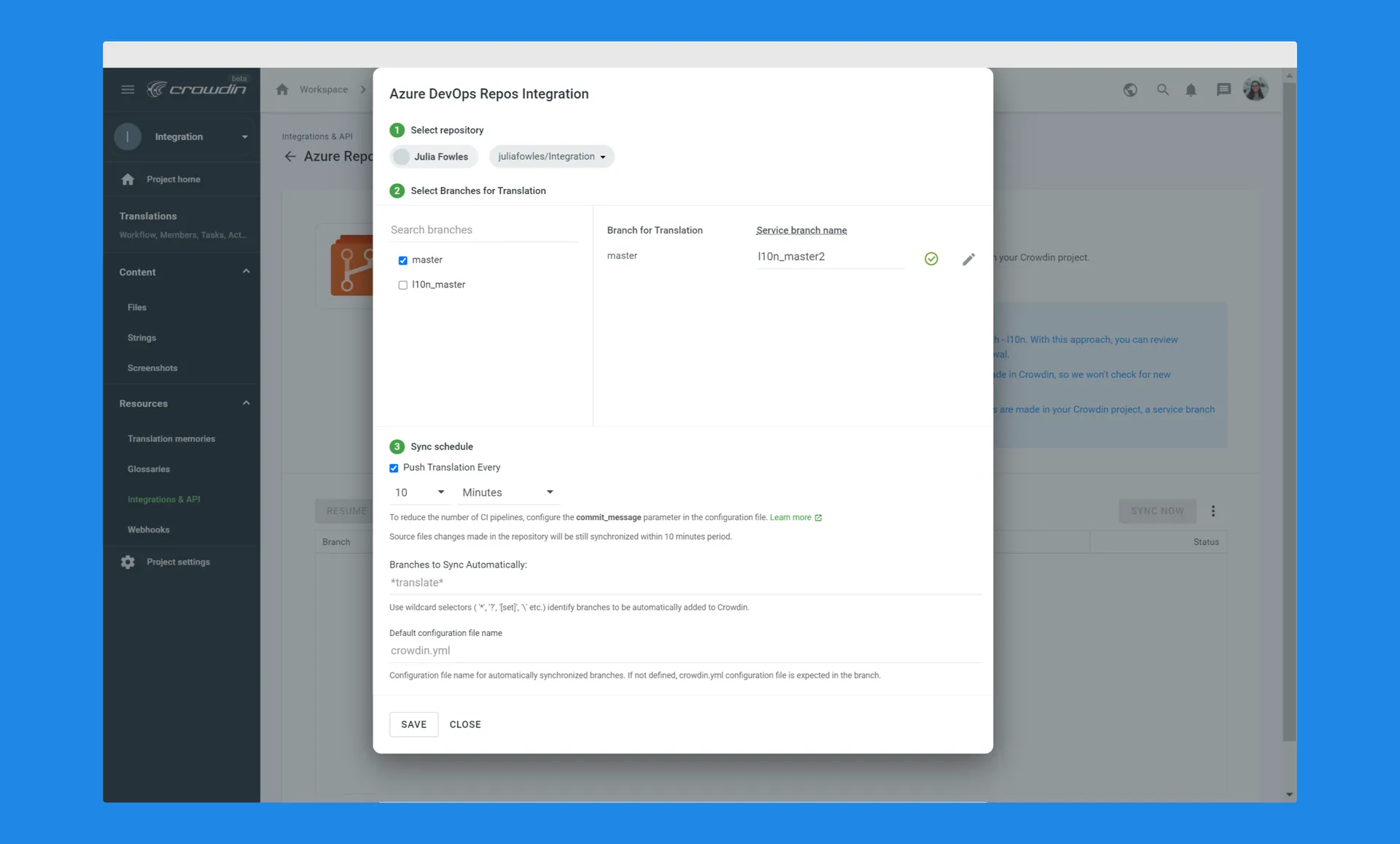This screenshot has height=844, width=1400.
Task: Open Translations in the sidebar
Action: pos(182,225)
